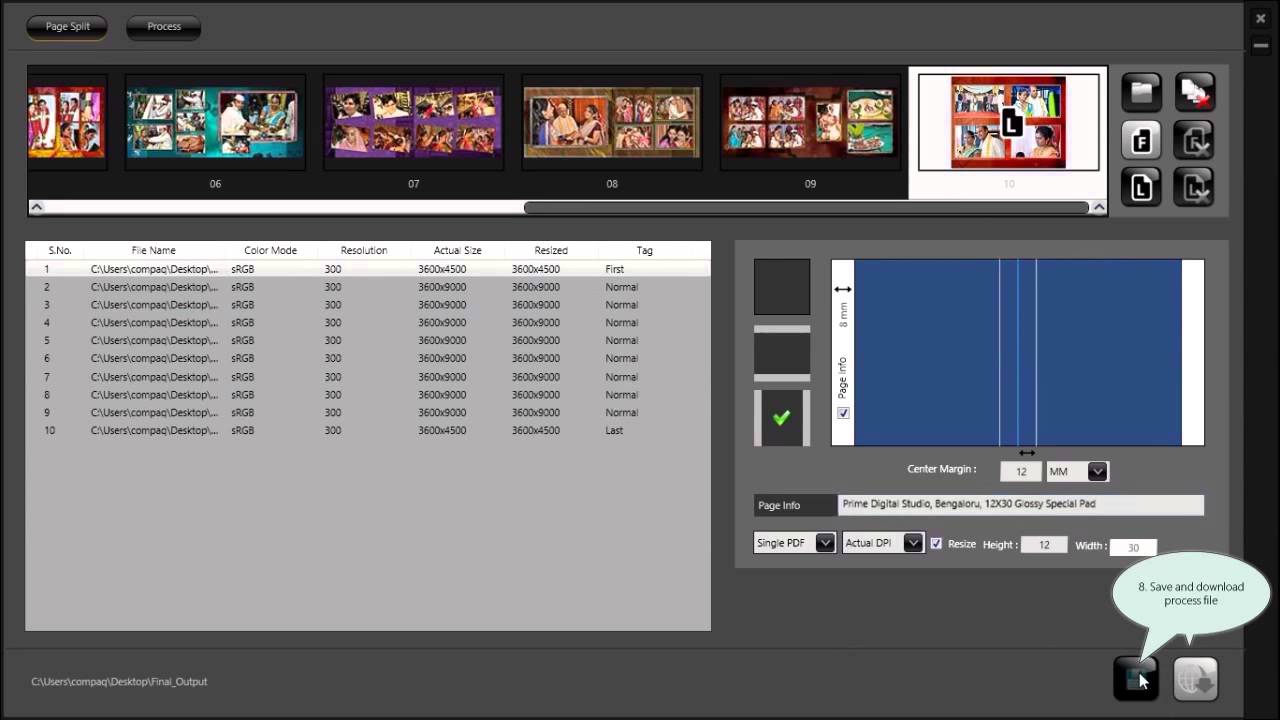Open the folder browse icon
1280x720 pixels.
1141,94
